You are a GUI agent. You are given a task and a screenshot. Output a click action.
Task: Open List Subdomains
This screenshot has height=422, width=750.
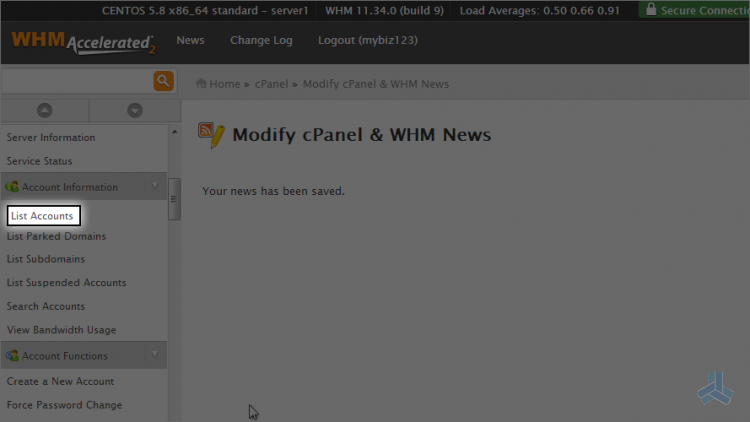(x=45, y=259)
